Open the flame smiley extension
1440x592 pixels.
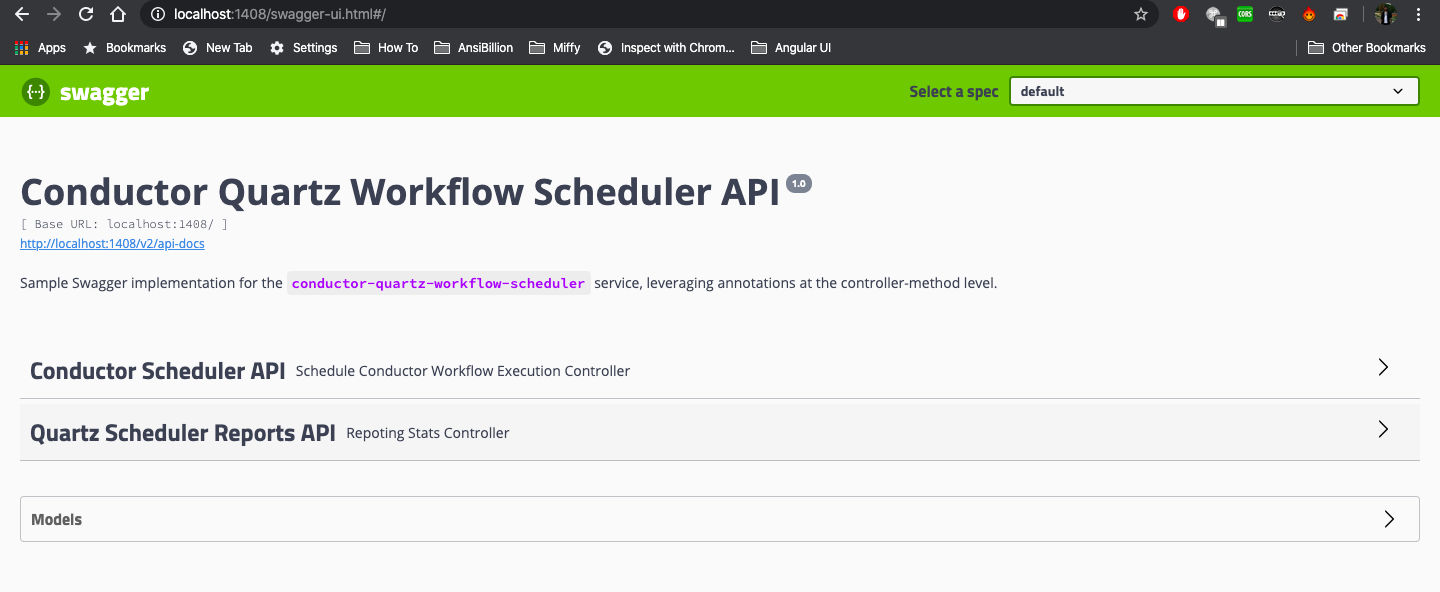click(1309, 14)
